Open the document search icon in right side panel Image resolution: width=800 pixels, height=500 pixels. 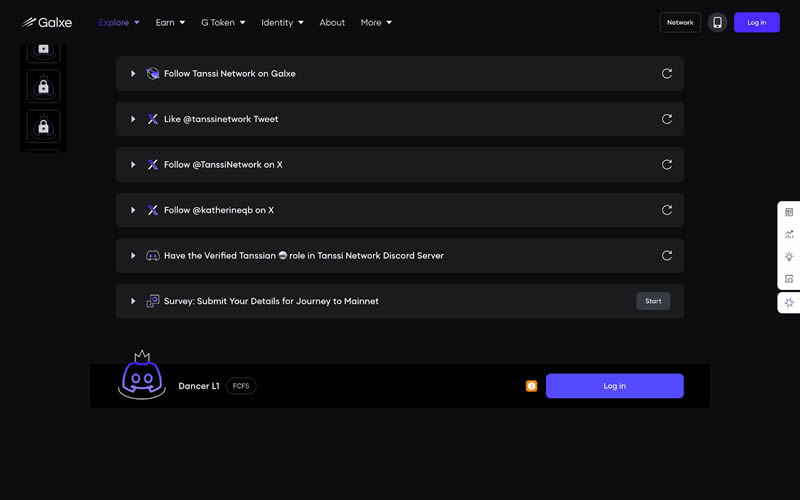click(x=789, y=279)
